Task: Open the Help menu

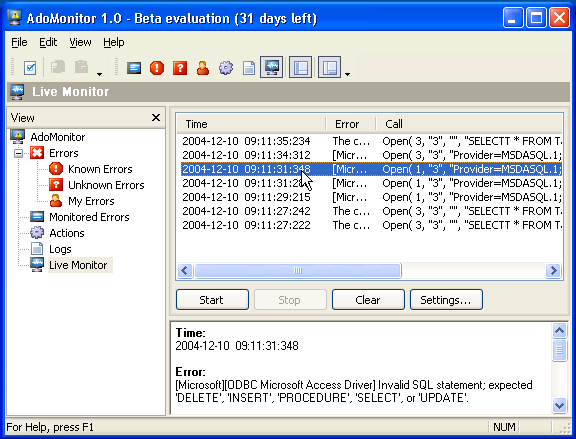Action: click(x=114, y=42)
